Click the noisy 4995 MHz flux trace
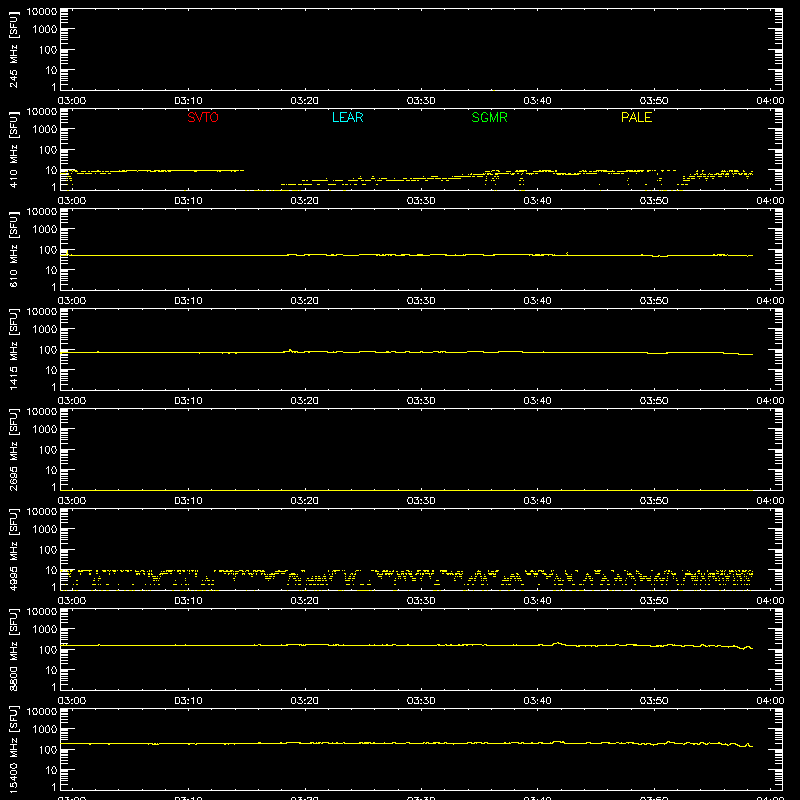800x800 pixels. [x=407, y=578]
